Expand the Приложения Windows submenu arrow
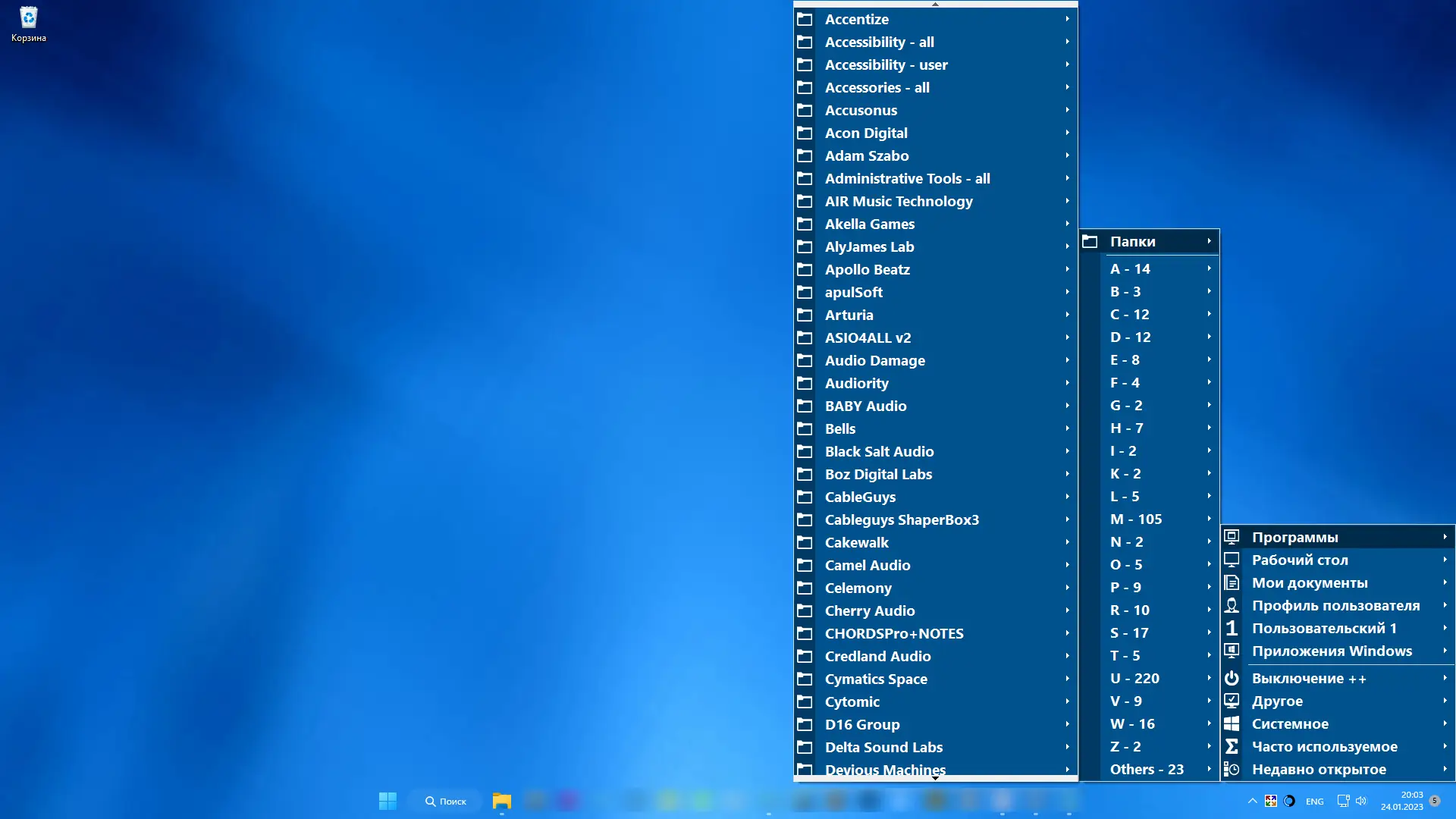 click(x=1445, y=651)
